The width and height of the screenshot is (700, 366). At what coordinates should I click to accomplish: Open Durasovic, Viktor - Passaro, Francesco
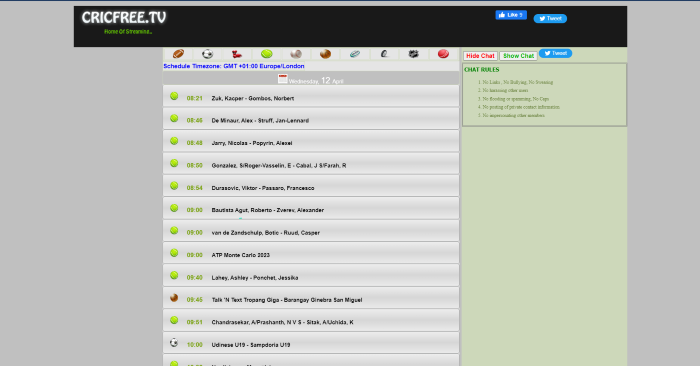pos(263,188)
